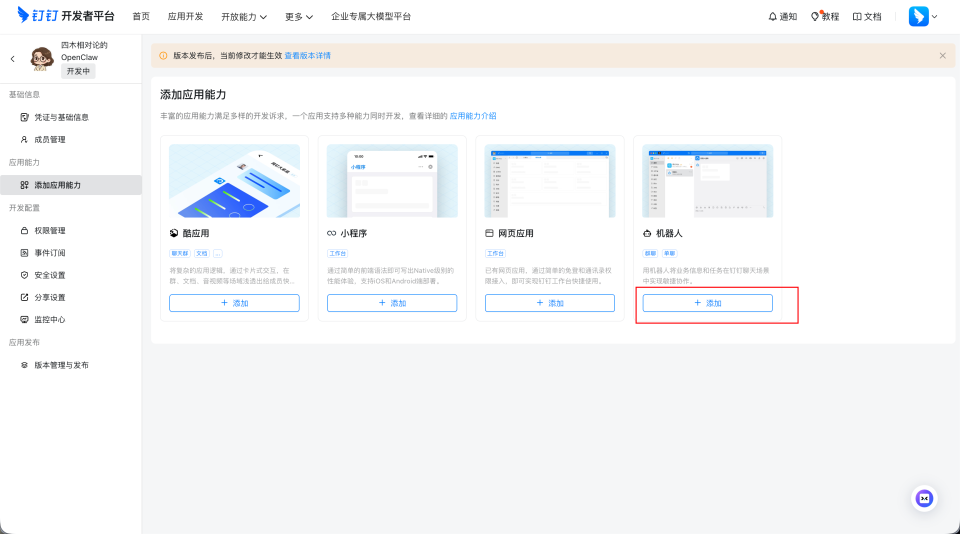Image resolution: width=960 pixels, height=534 pixels.
Task: Click the member management person icon
Action: click(x=24, y=140)
